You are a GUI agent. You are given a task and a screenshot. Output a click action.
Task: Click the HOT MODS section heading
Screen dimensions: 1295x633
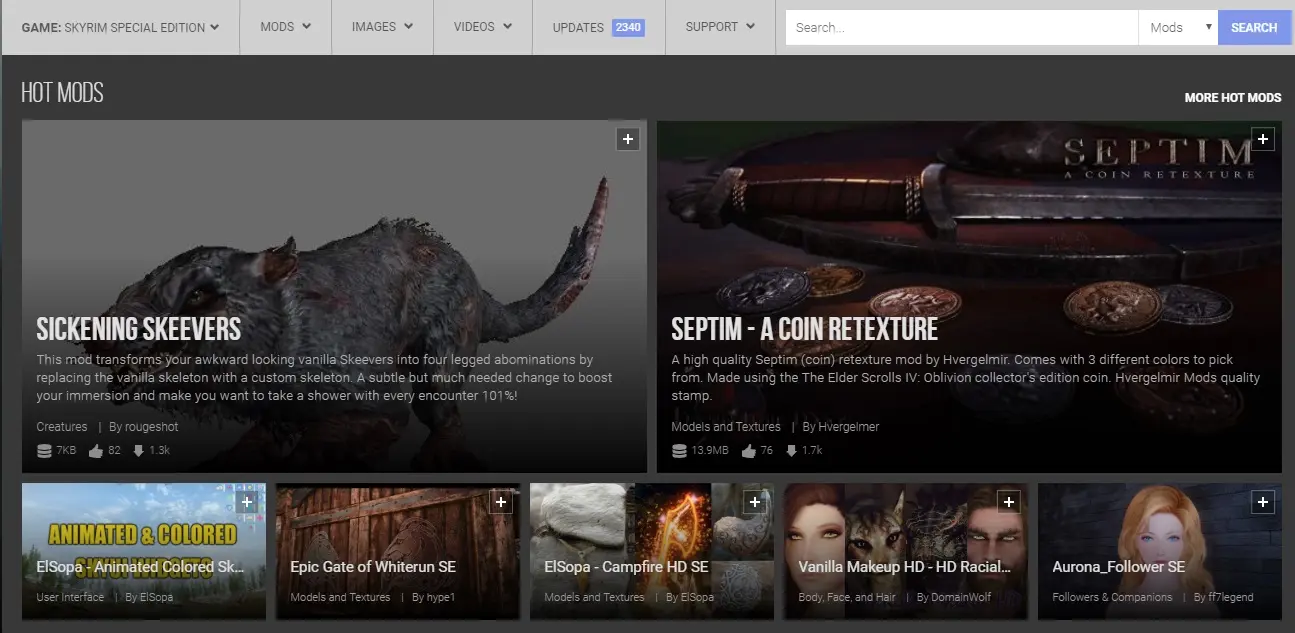point(62,93)
